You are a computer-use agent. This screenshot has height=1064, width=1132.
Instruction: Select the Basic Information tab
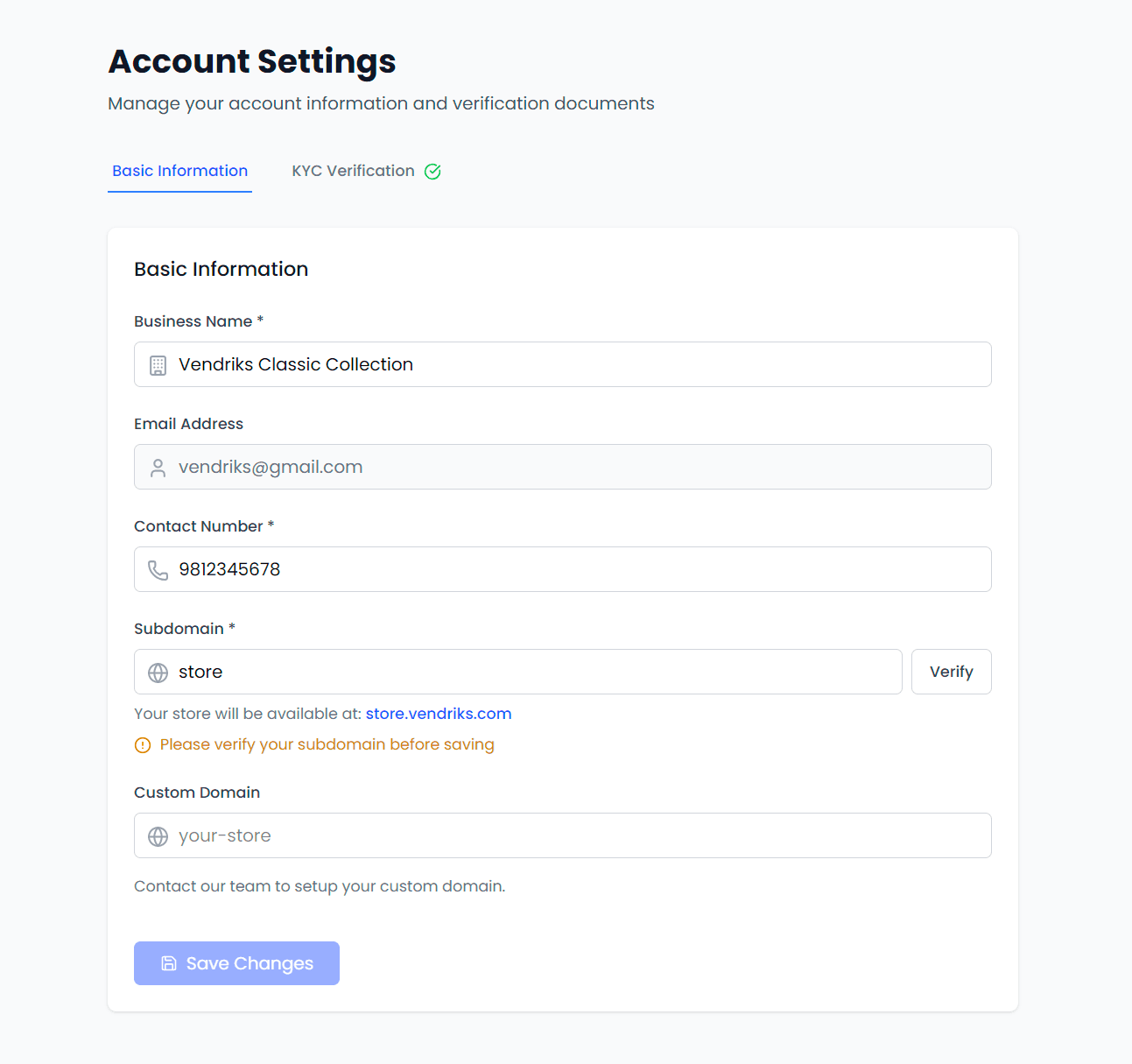pos(179,171)
